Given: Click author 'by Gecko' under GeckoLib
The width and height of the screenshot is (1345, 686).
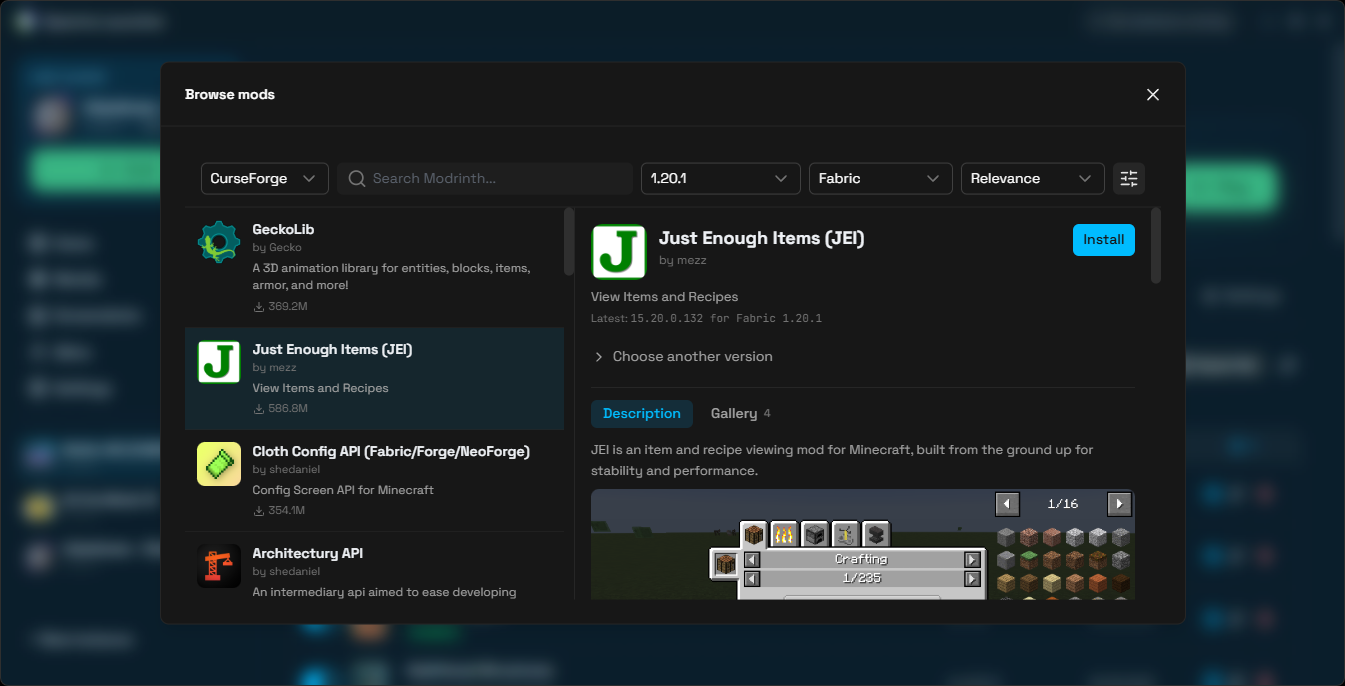Looking at the screenshot, I should 277,247.
